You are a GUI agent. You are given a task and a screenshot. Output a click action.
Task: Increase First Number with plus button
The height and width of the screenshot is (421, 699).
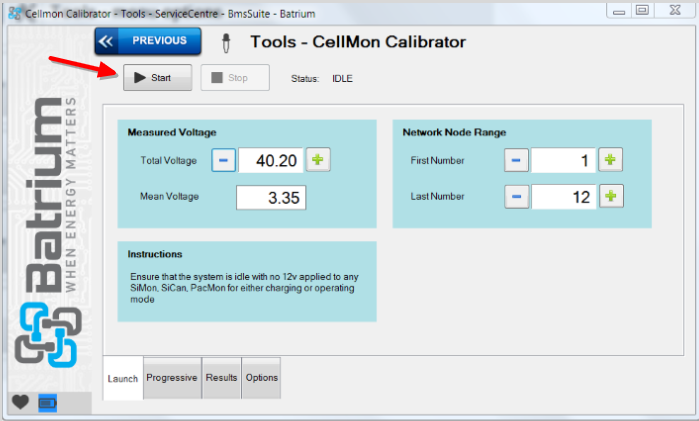coord(610,160)
